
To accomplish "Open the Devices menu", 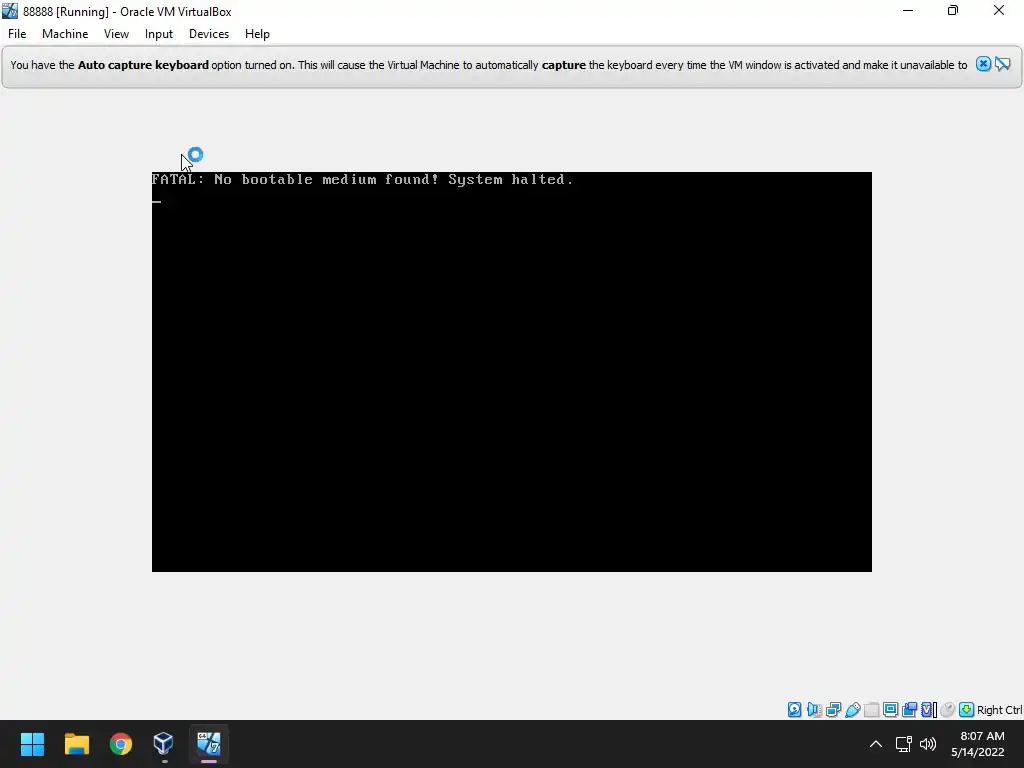I will click(209, 34).
